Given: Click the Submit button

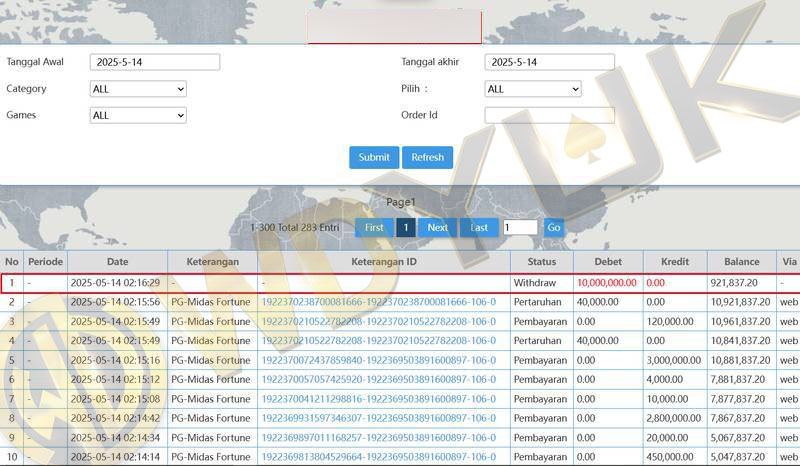Looking at the screenshot, I should [374, 157].
